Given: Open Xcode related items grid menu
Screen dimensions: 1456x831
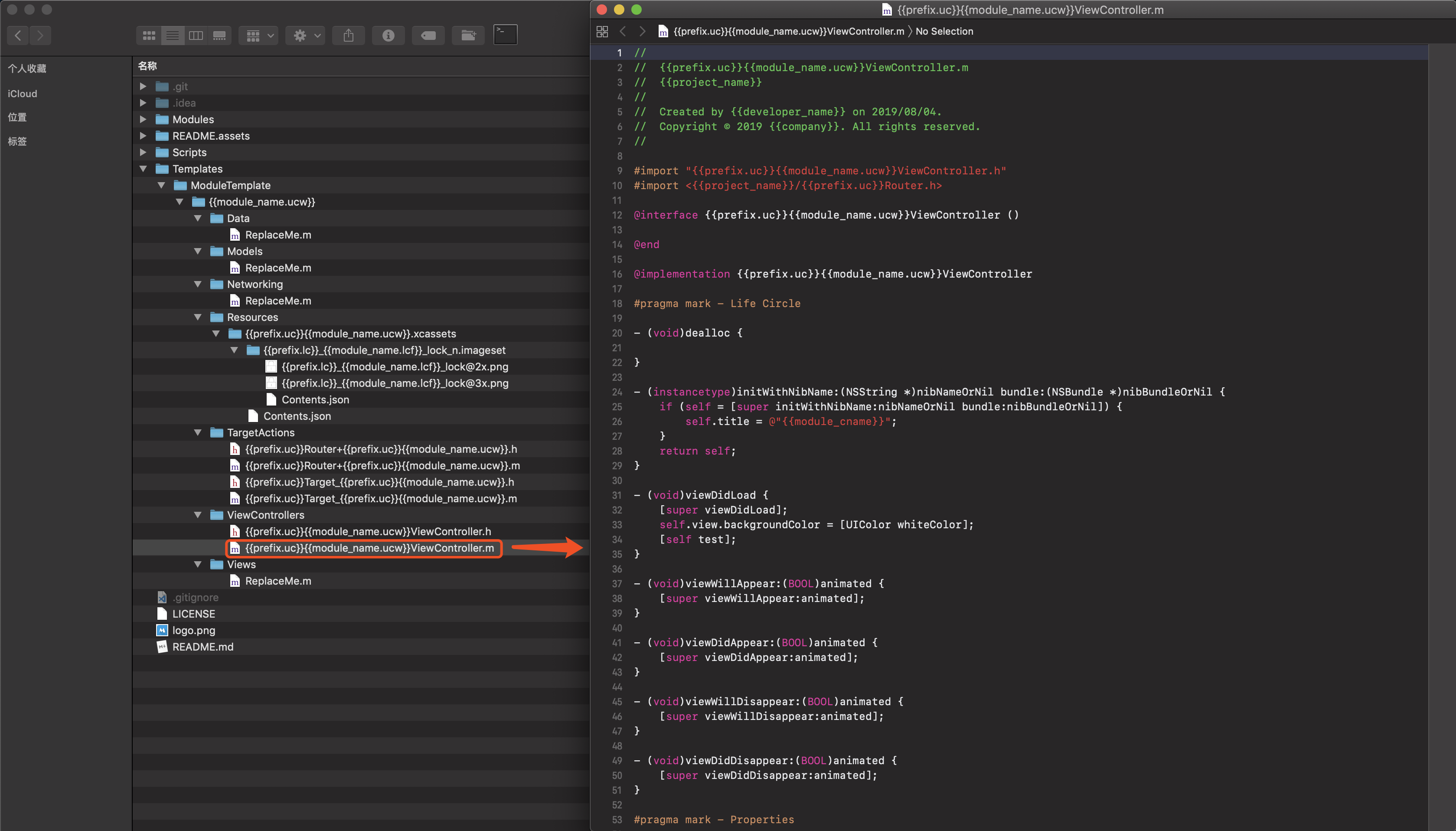Looking at the screenshot, I should (x=602, y=31).
